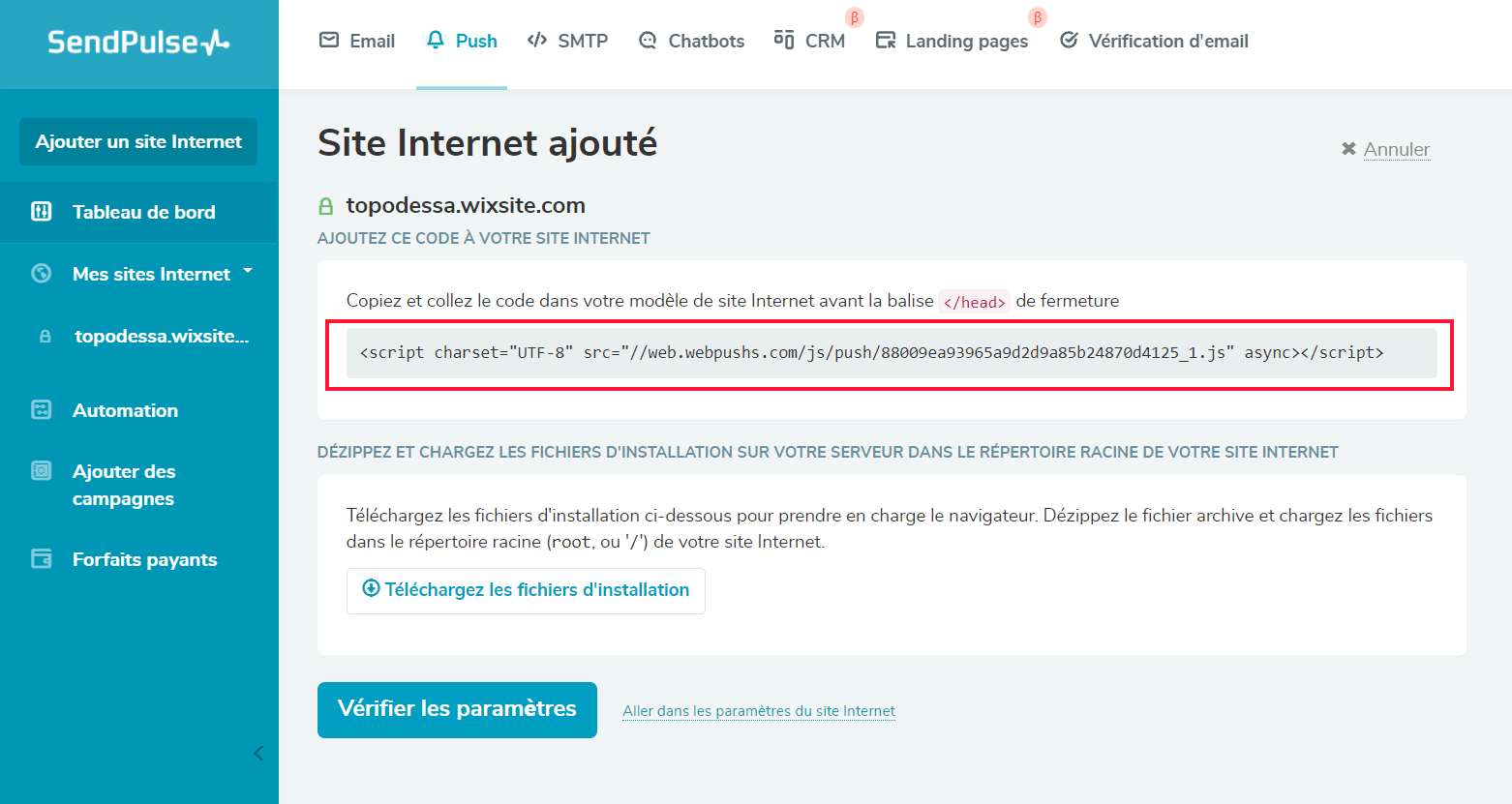This screenshot has height=804, width=1512.
Task: Click the Forfaits payants wallet icon
Action: tap(42, 558)
